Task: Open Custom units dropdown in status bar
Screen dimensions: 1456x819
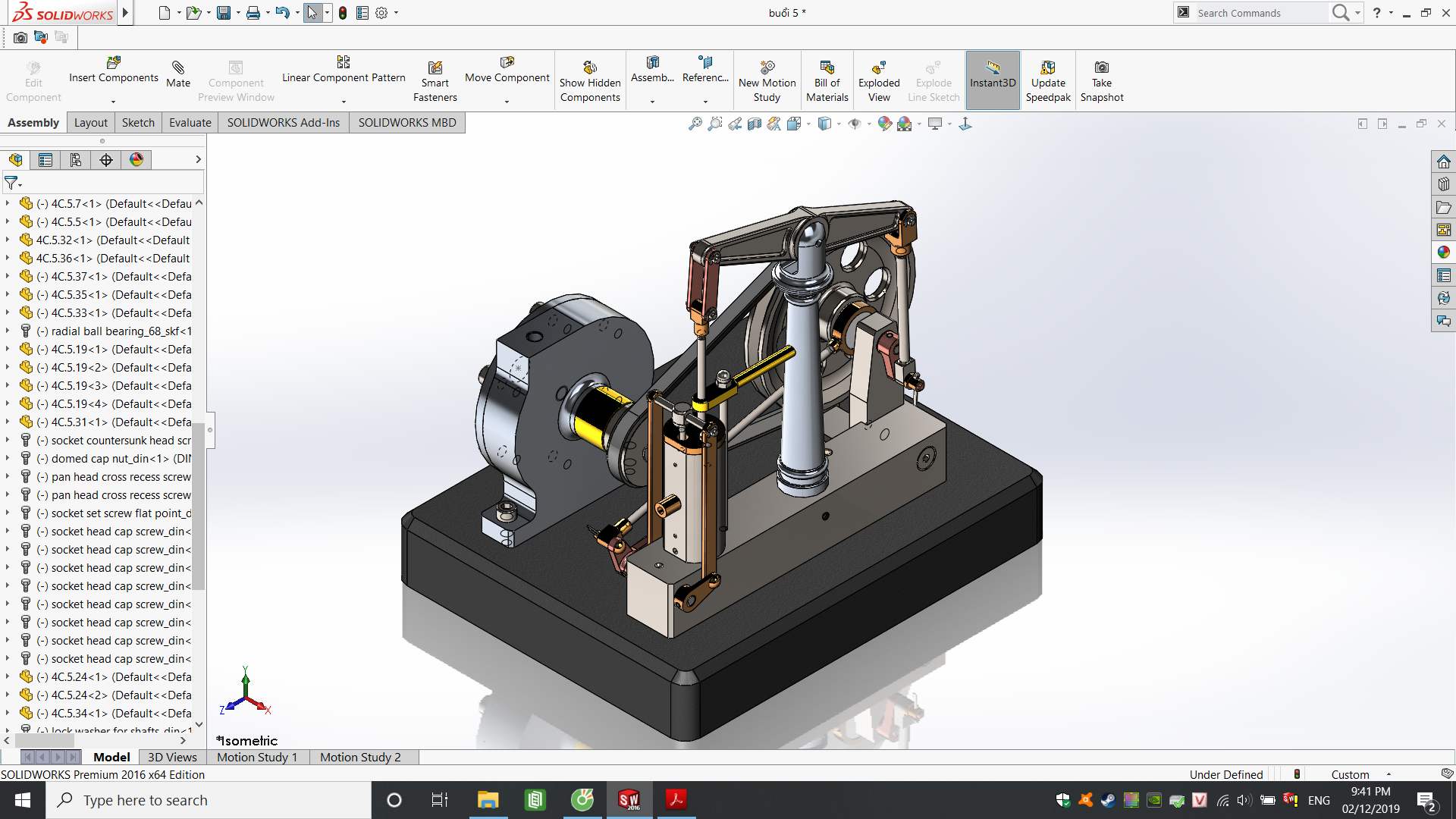Action: coord(1389,774)
